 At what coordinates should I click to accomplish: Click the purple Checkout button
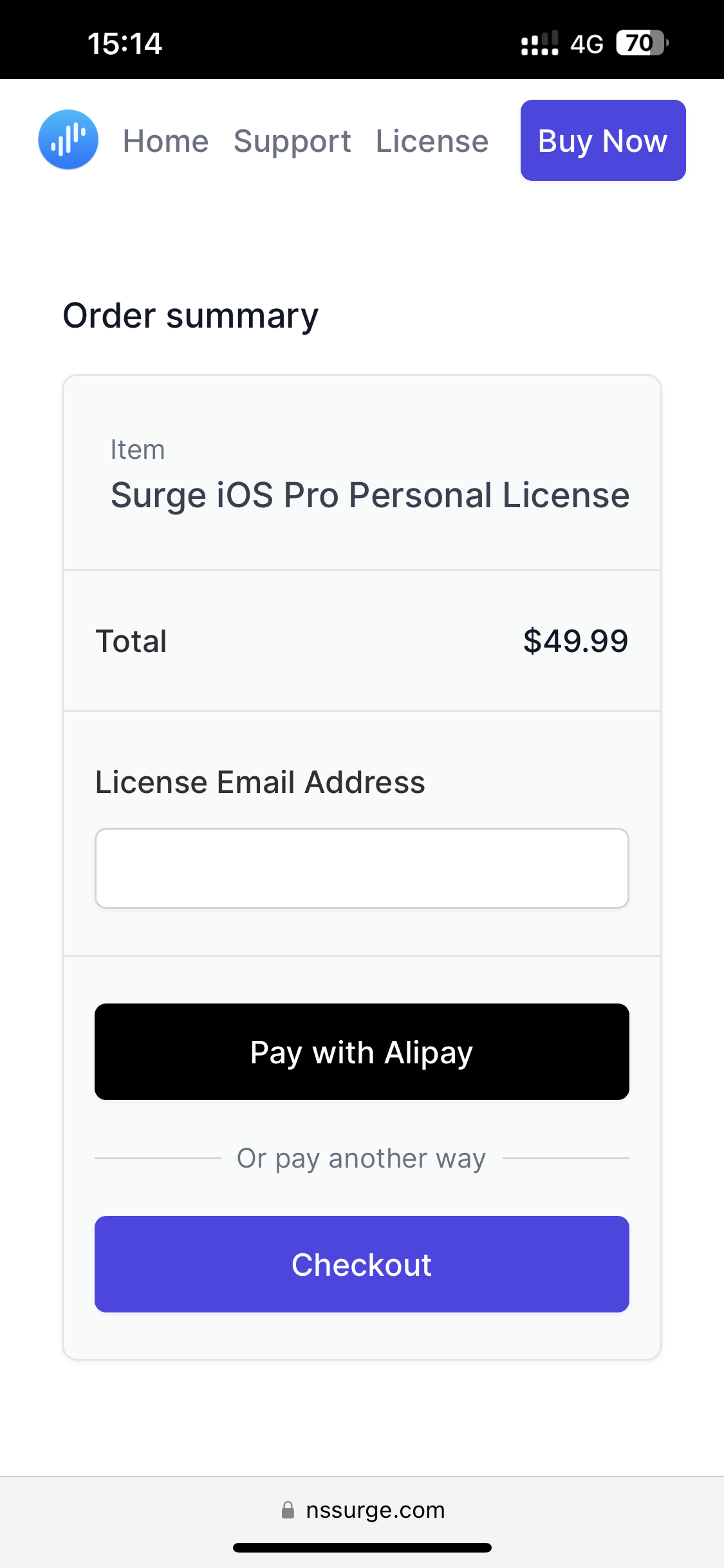pos(362,1264)
